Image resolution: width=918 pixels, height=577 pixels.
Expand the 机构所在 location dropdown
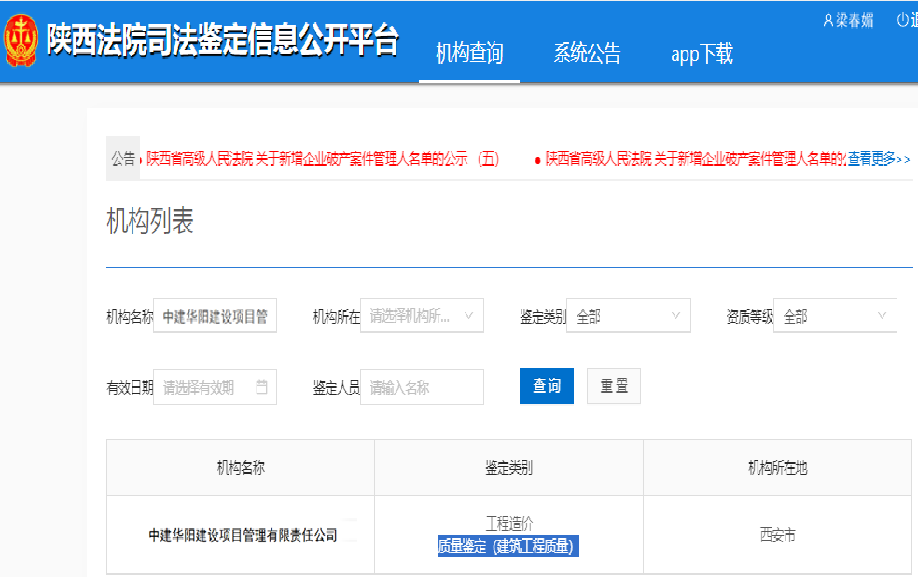[x=422, y=316]
